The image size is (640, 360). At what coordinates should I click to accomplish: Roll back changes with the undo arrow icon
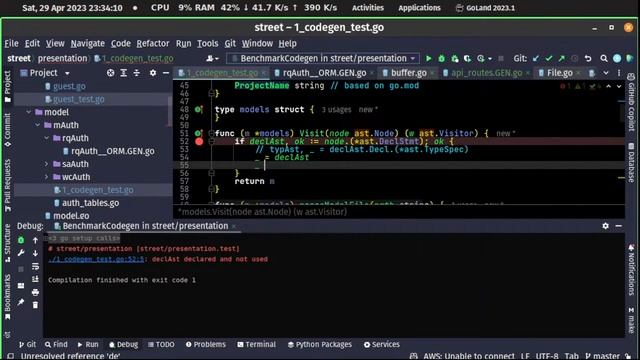(x=588, y=59)
